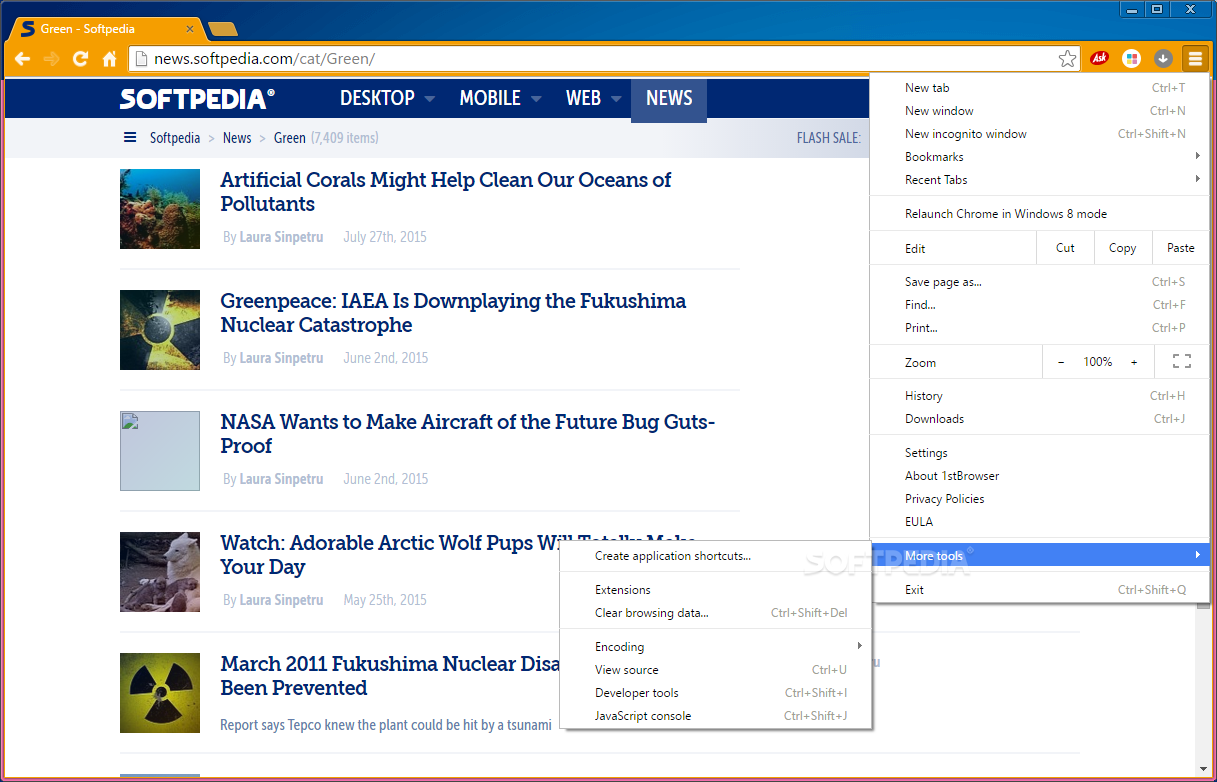Expand the Bookmarks submenu

pyautogui.click(x=1040, y=157)
